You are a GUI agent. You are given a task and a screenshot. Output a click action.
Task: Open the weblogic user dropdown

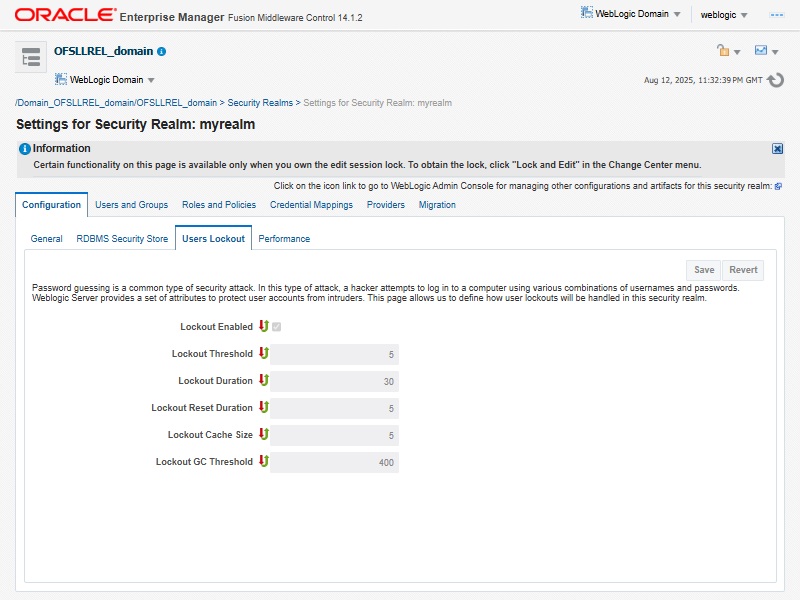(724, 15)
